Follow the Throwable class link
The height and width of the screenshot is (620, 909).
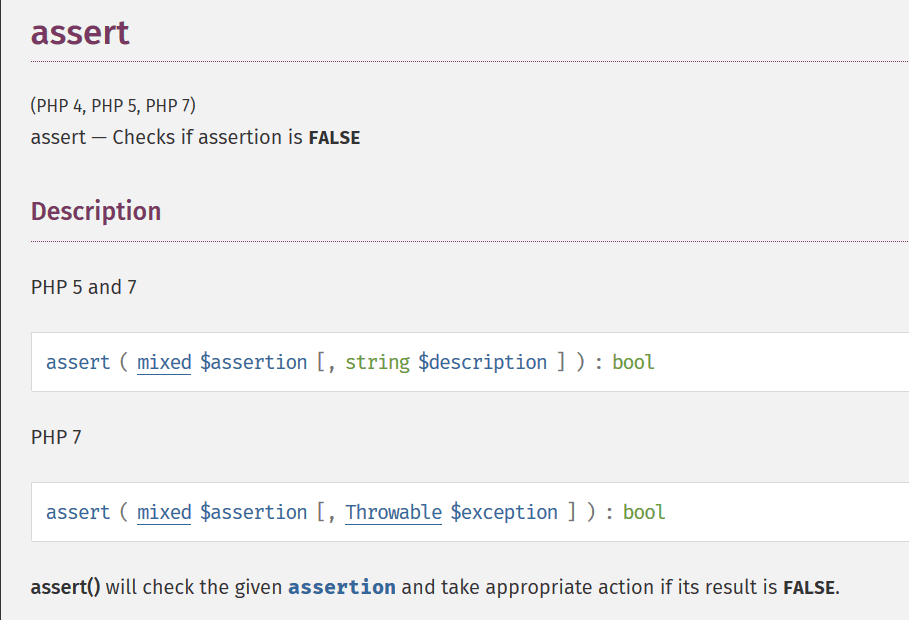393,512
